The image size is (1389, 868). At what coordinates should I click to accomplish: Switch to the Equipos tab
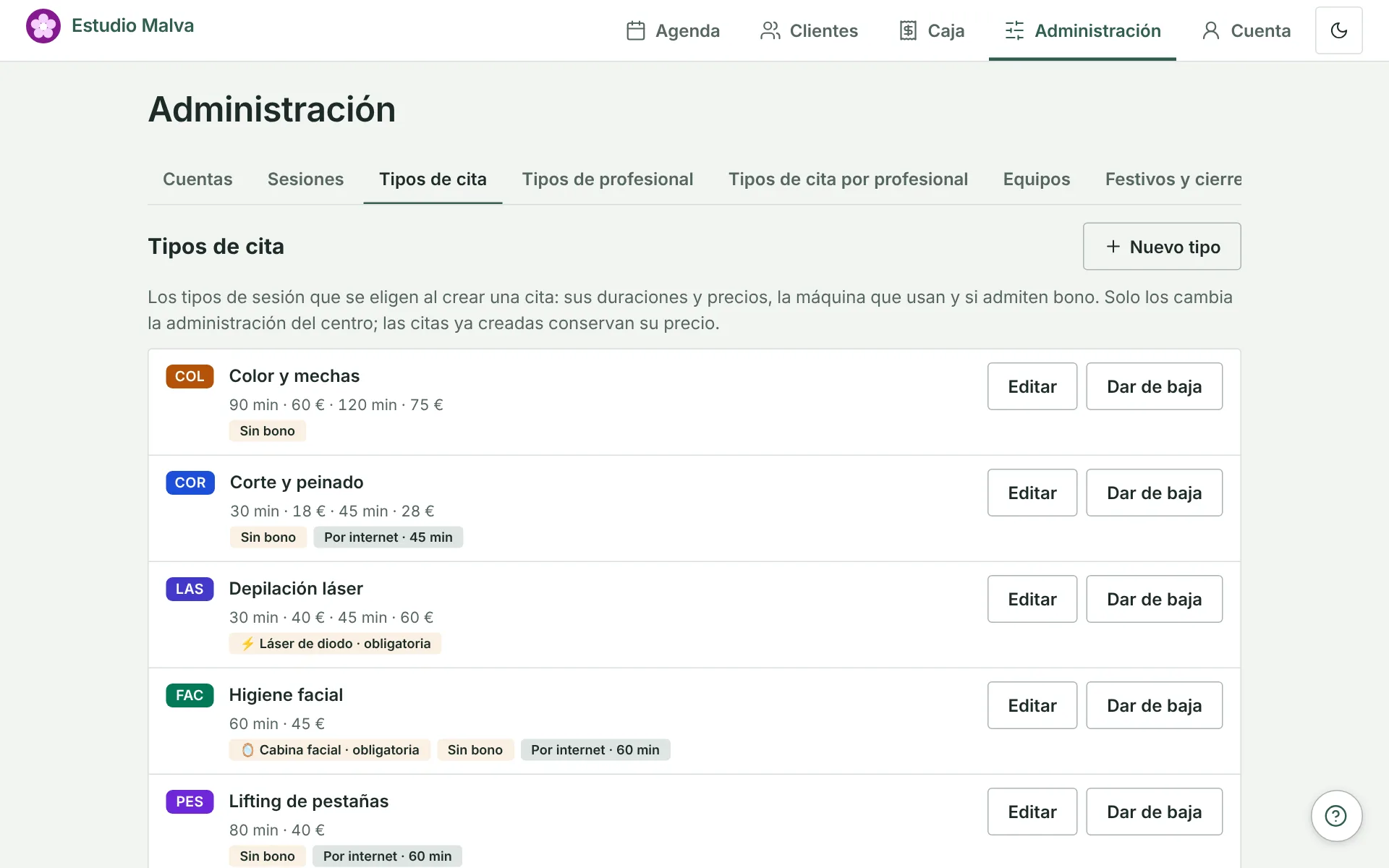coord(1036,179)
